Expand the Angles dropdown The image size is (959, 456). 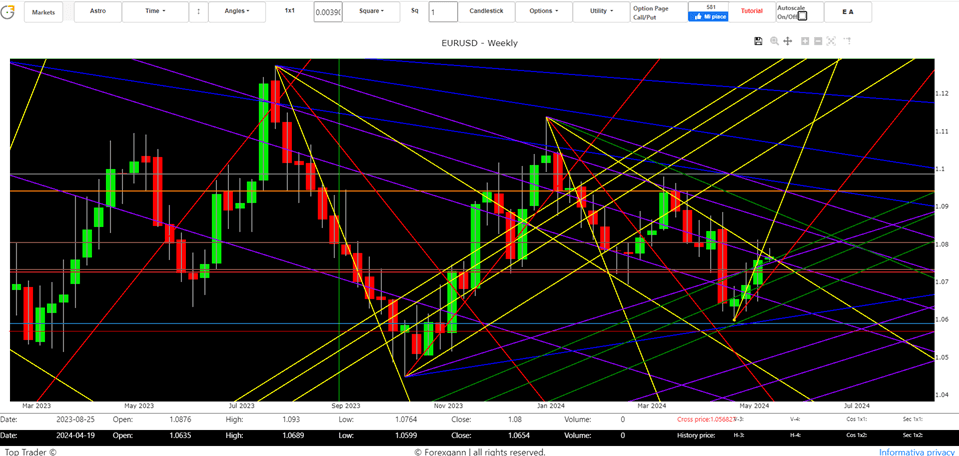coord(237,12)
